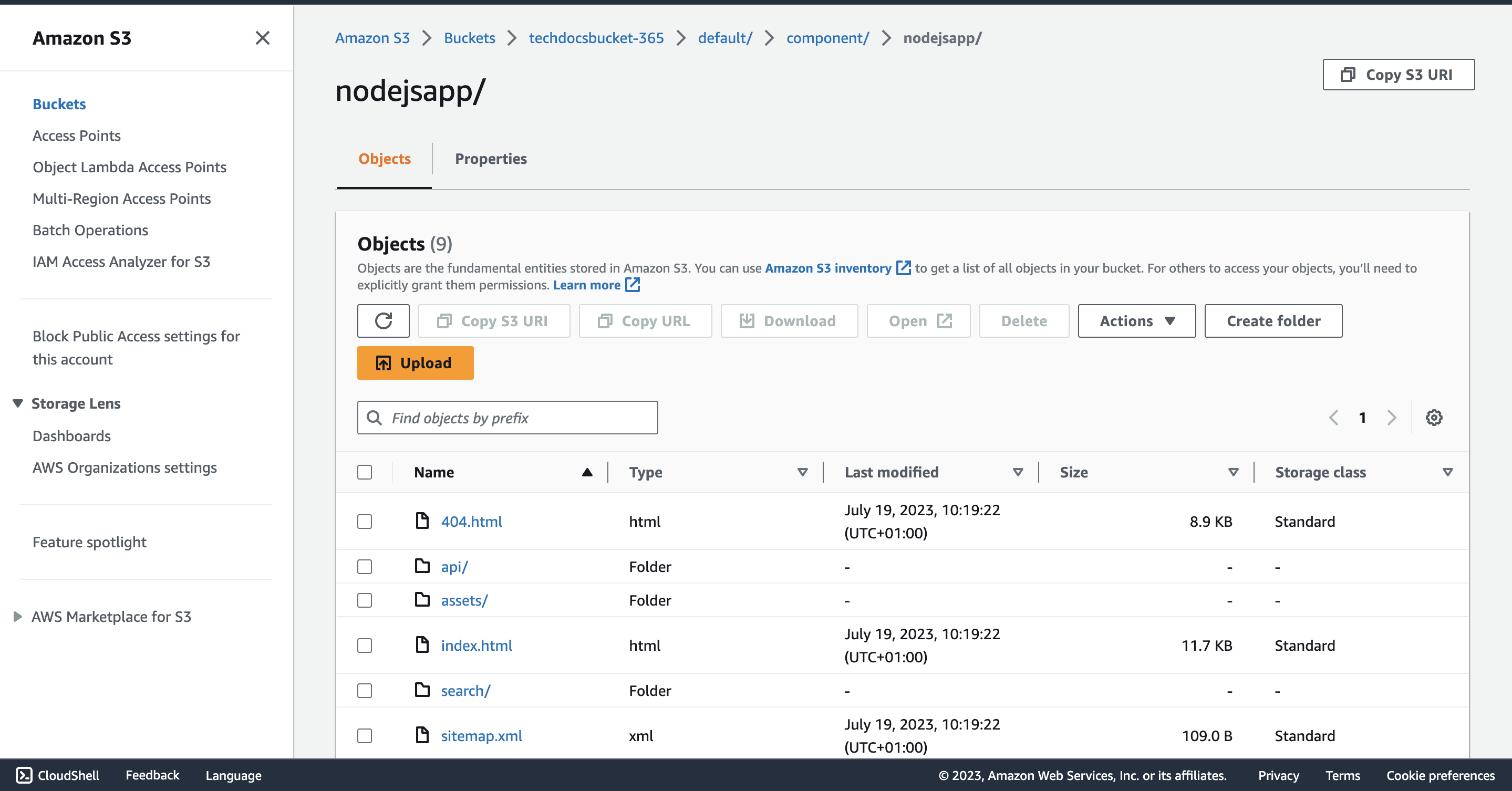
Task: Sort by Size column arrow
Action: 1233,472
